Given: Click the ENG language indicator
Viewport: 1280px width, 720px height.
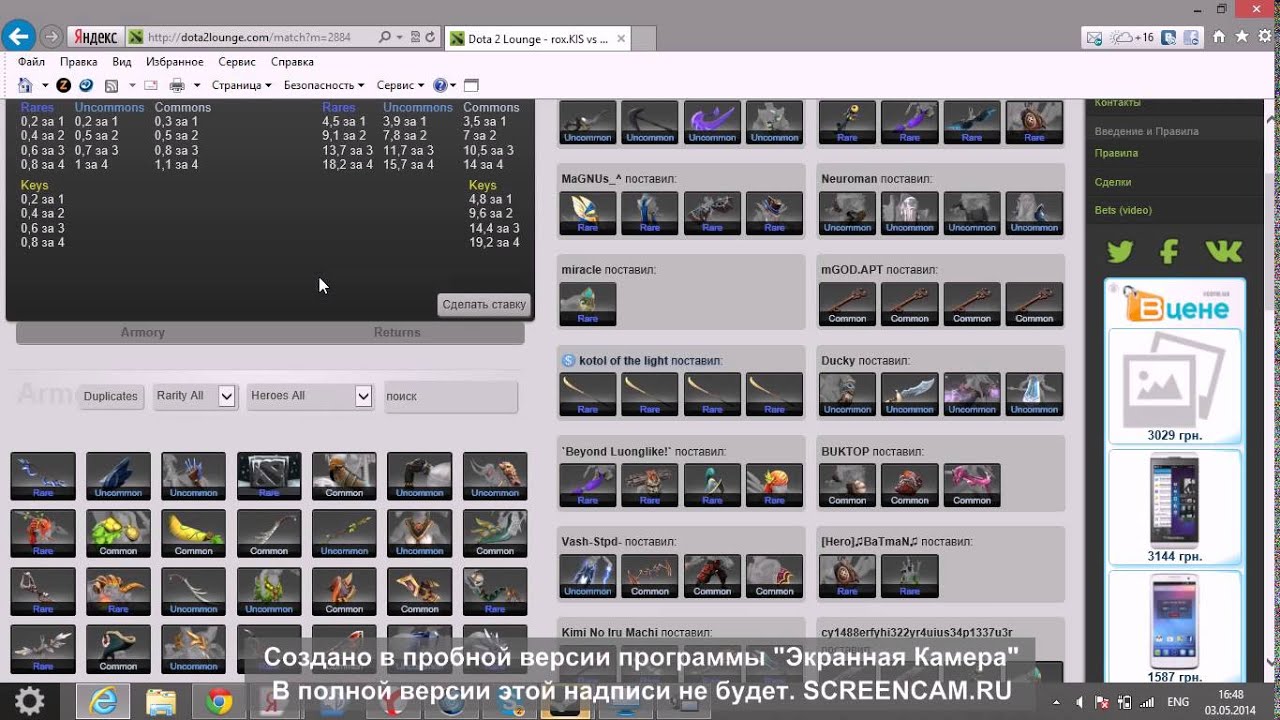Looking at the screenshot, I should tap(1178, 702).
